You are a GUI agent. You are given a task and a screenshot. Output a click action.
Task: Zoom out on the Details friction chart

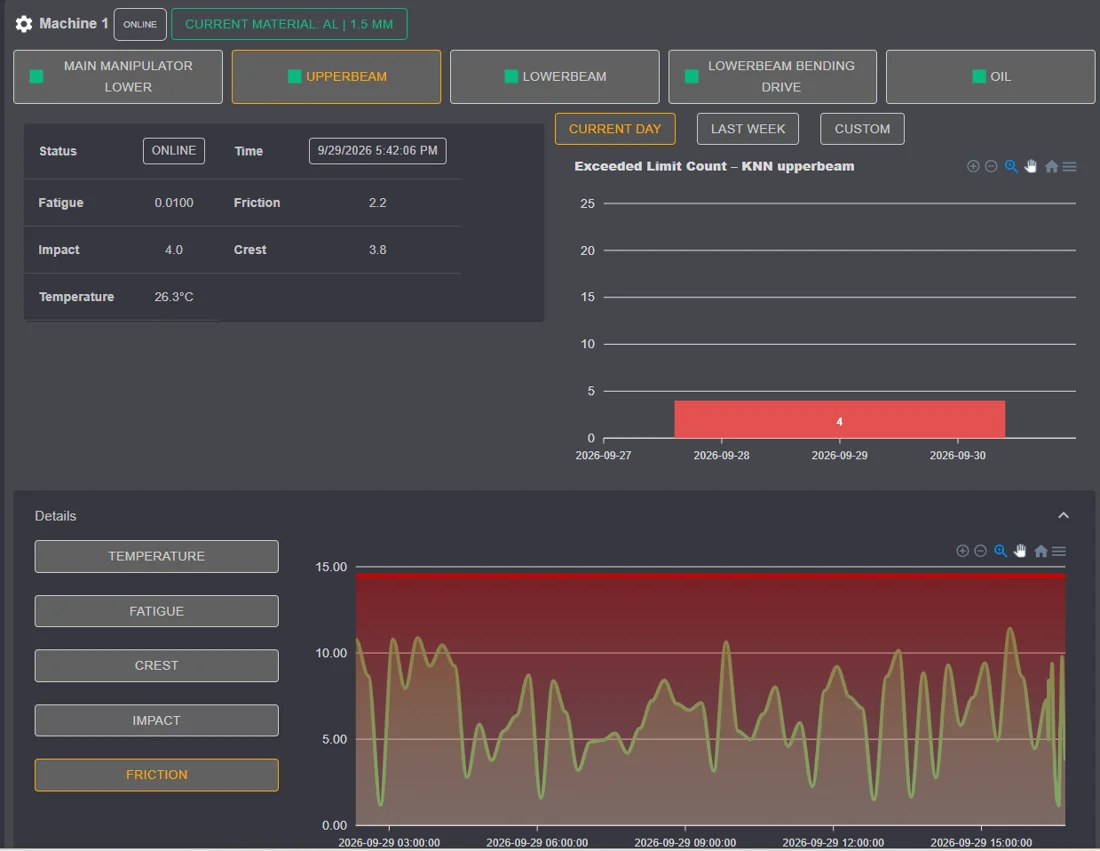pos(981,551)
